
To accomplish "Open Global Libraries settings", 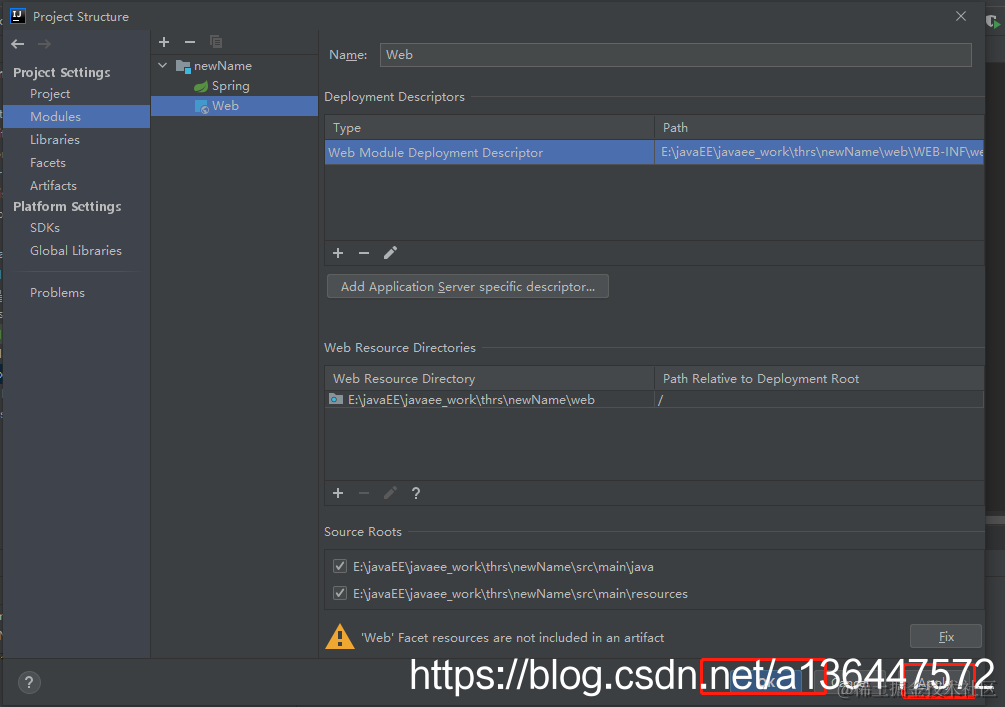I will (x=76, y=251).
